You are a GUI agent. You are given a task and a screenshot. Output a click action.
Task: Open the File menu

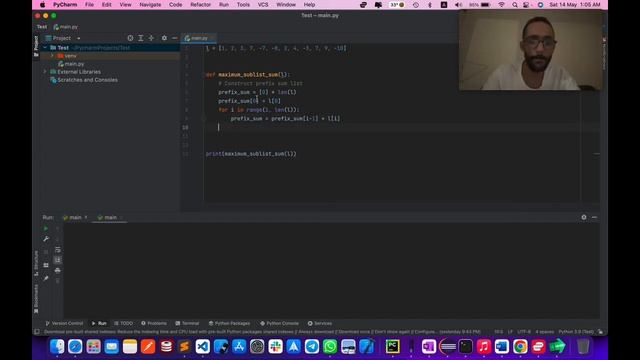point(89,5)
